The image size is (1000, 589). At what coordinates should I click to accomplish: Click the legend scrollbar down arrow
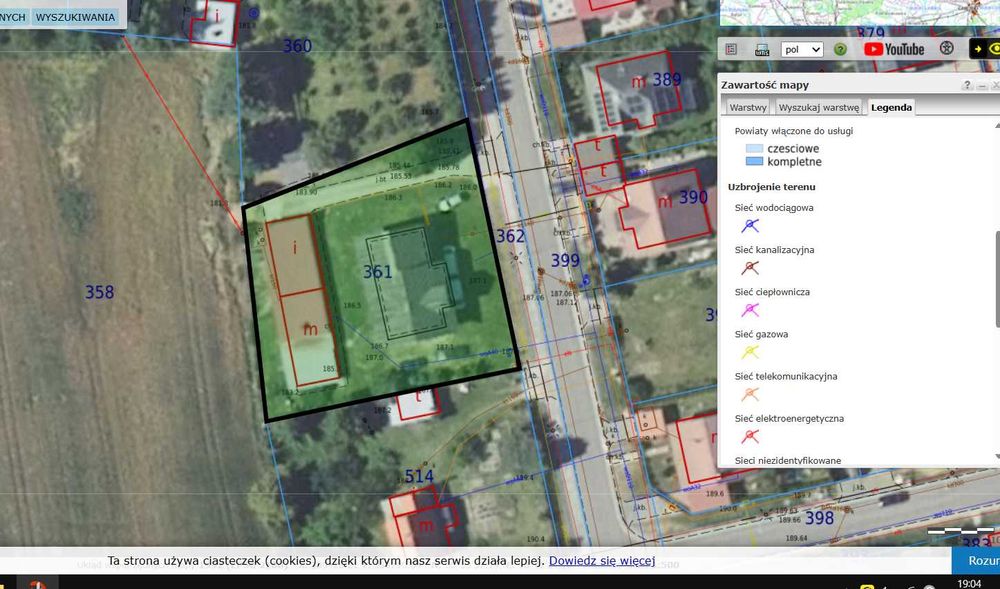click(x=996, y=457)
